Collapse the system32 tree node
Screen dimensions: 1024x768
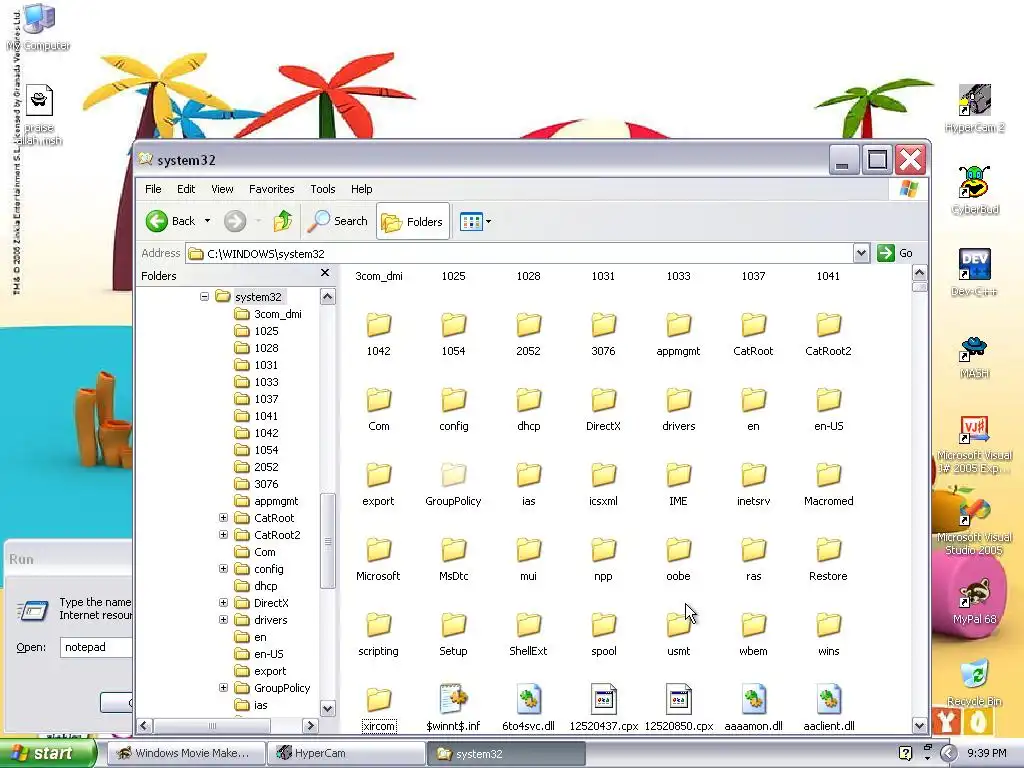204,296
